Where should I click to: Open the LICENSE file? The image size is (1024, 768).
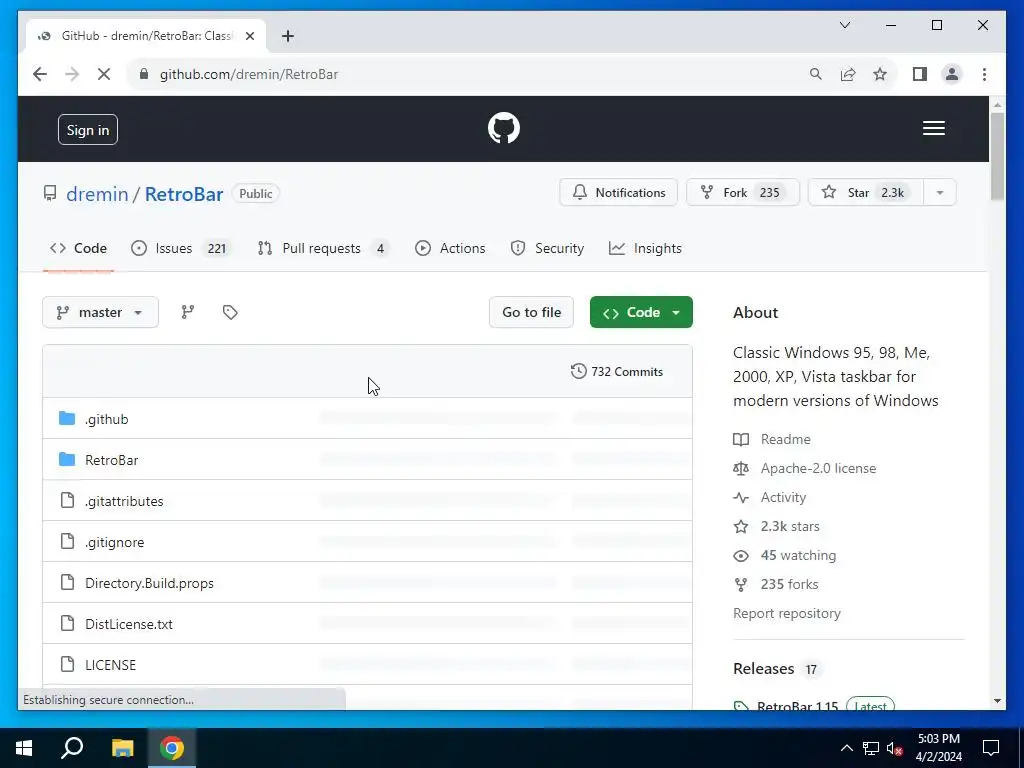[110, 665]
